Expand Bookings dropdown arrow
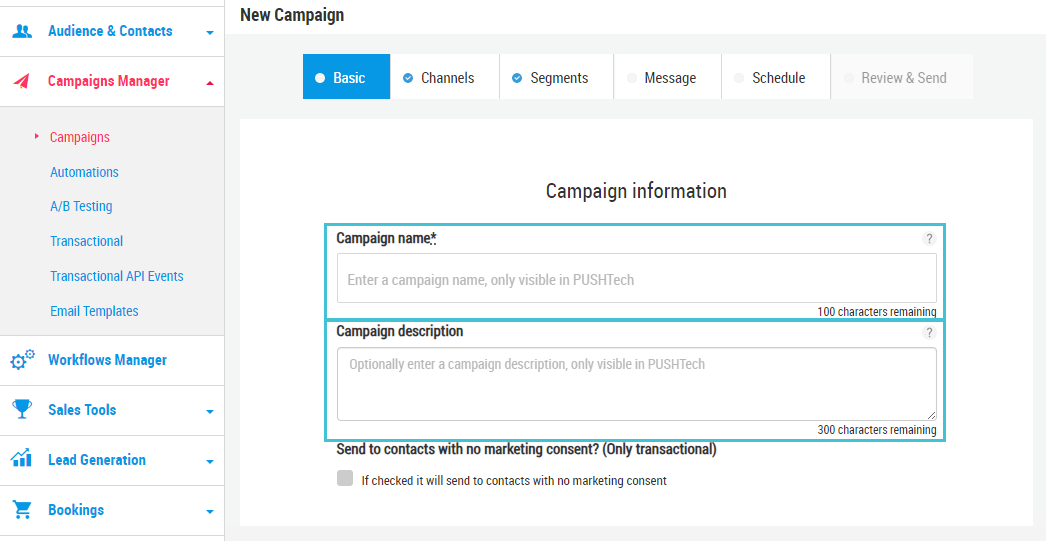This screenshot has width=1046, height=541. tap(210, 512)
